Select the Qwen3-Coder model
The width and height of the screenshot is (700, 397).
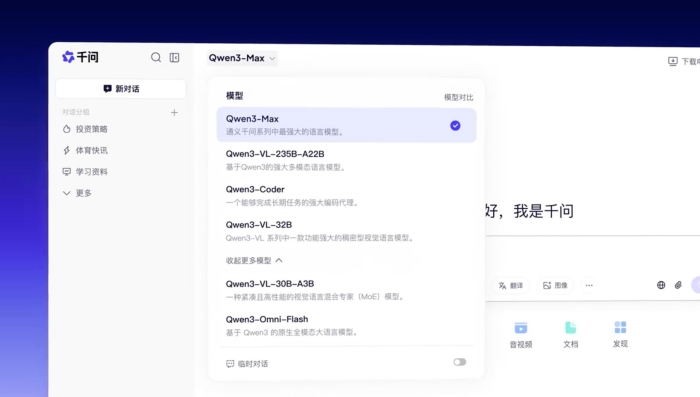[x=346, y=196]
